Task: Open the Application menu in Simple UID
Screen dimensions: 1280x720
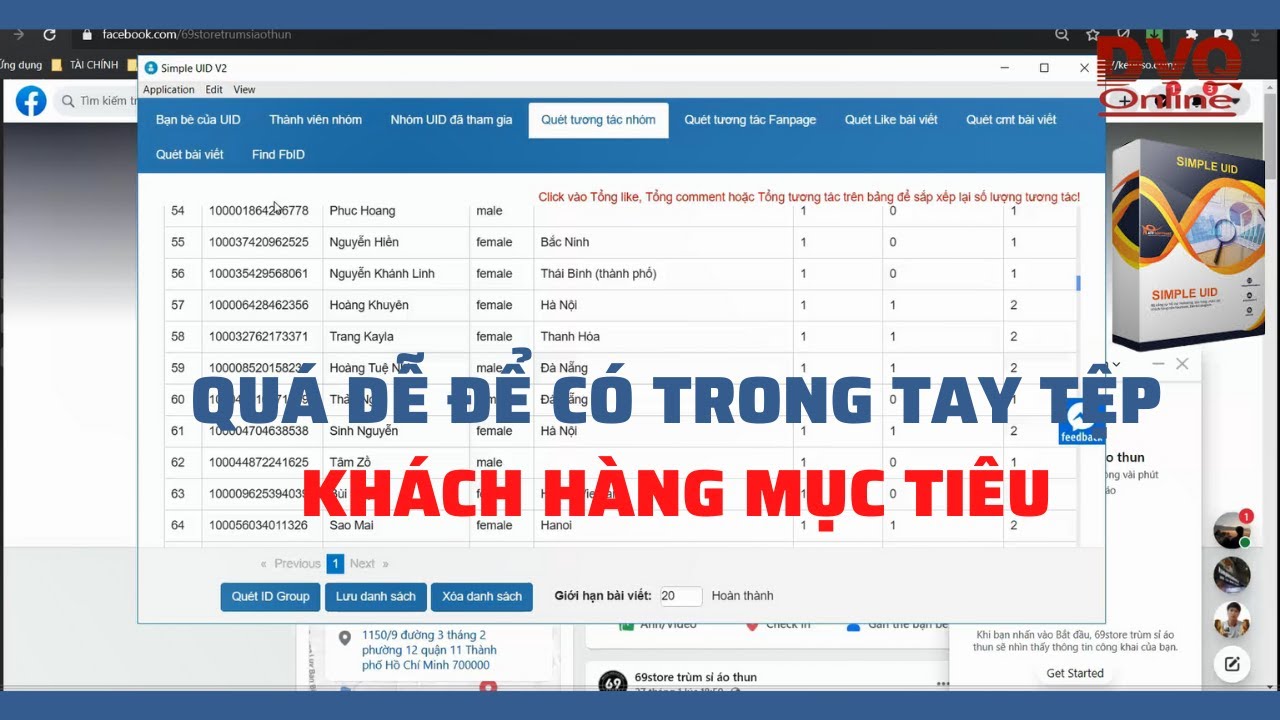Action: click(x=169, y=89)
